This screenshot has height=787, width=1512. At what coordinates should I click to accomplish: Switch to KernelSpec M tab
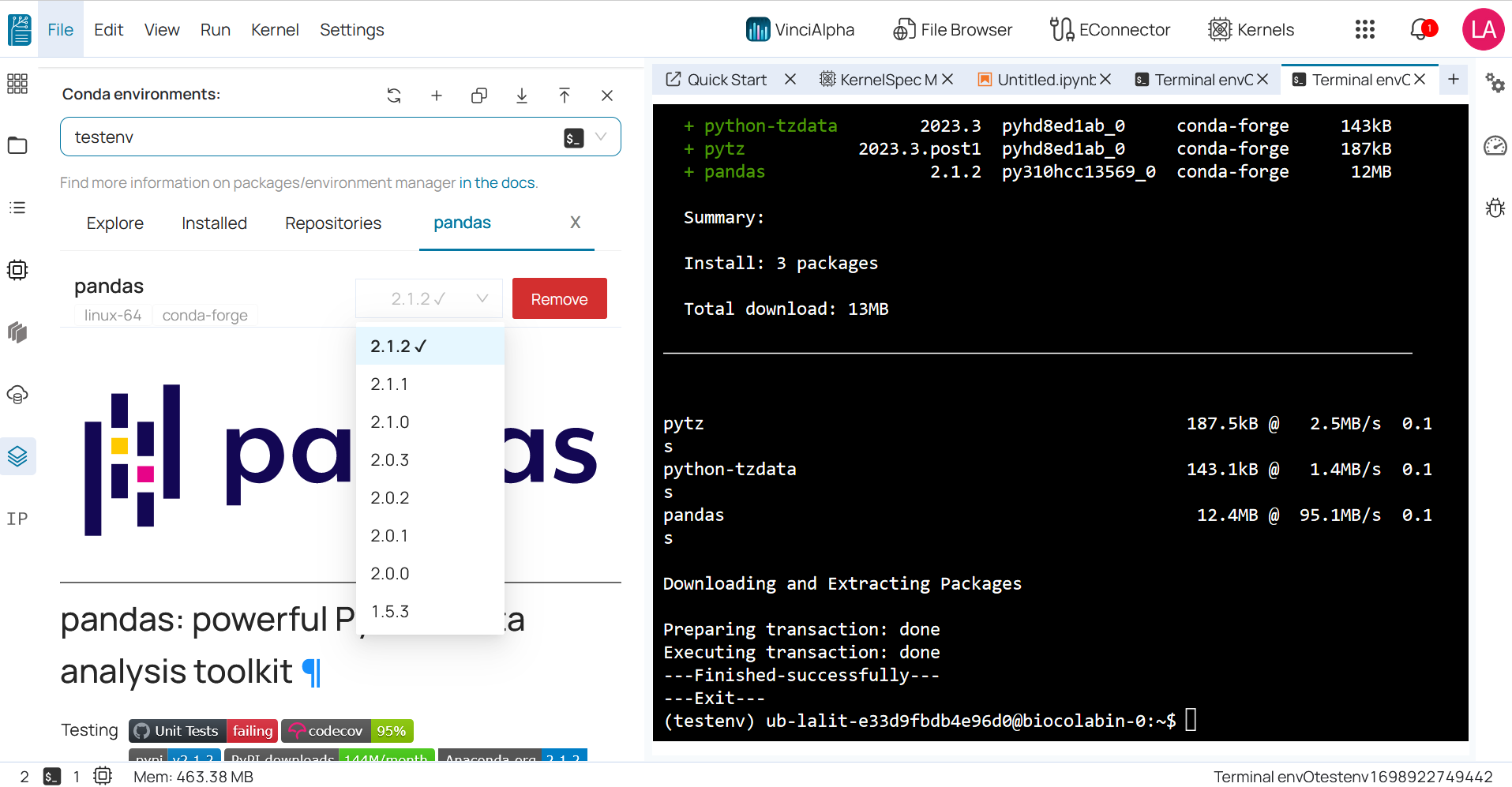[x=879, y=80]
